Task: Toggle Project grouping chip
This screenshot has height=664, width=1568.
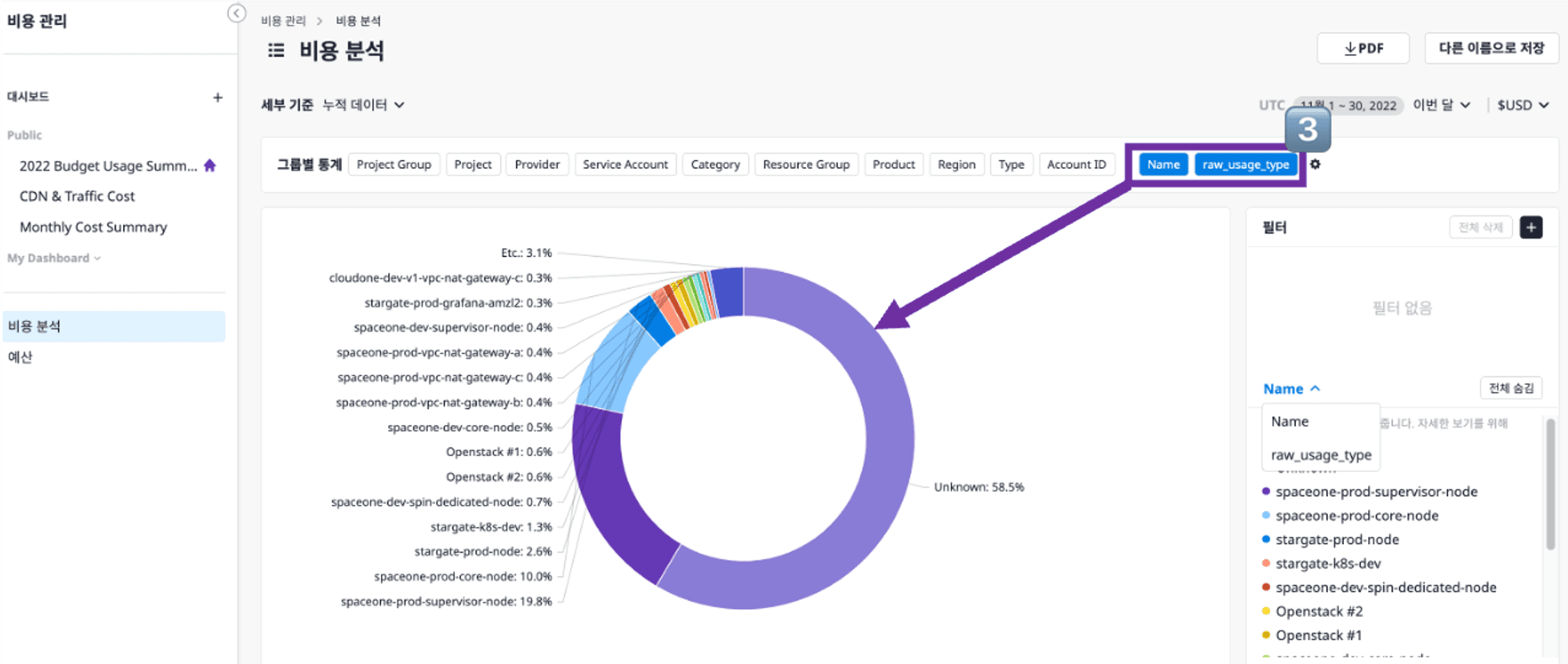Action: (x=473, y=165)
